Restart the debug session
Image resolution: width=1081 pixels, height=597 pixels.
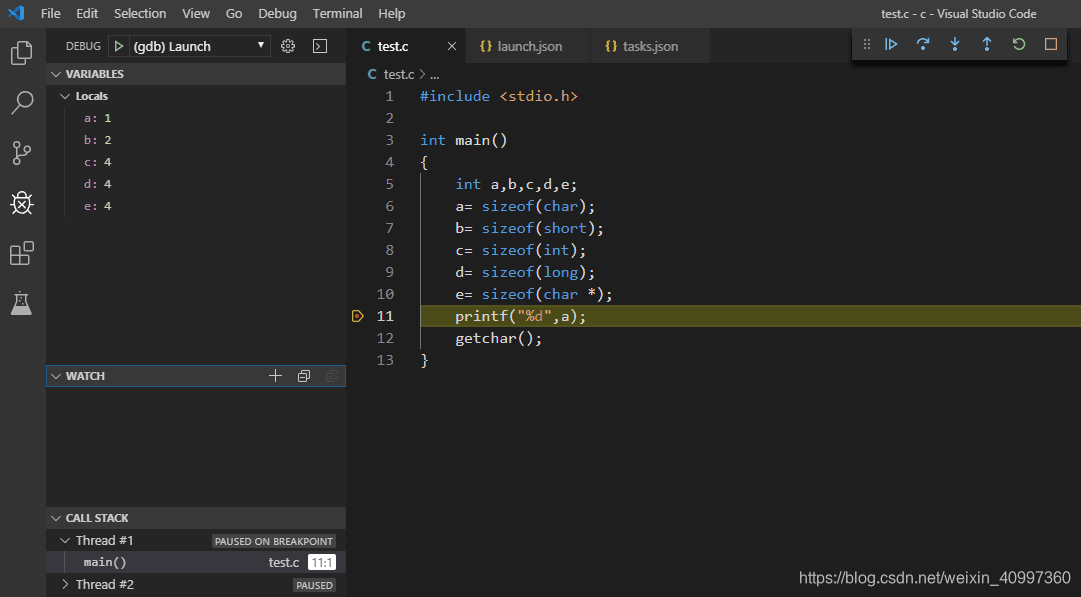coord(1019,44)
